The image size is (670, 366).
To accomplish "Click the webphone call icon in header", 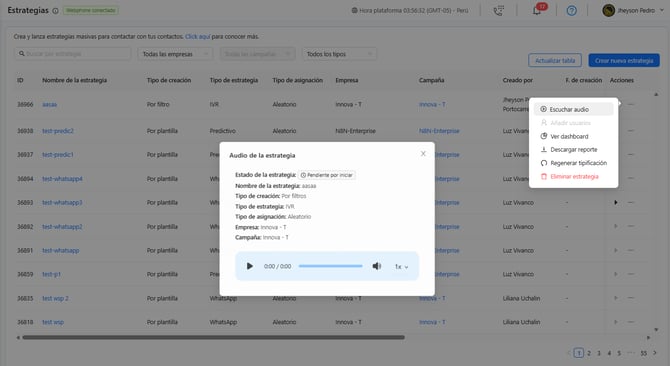I will [498, 11].
